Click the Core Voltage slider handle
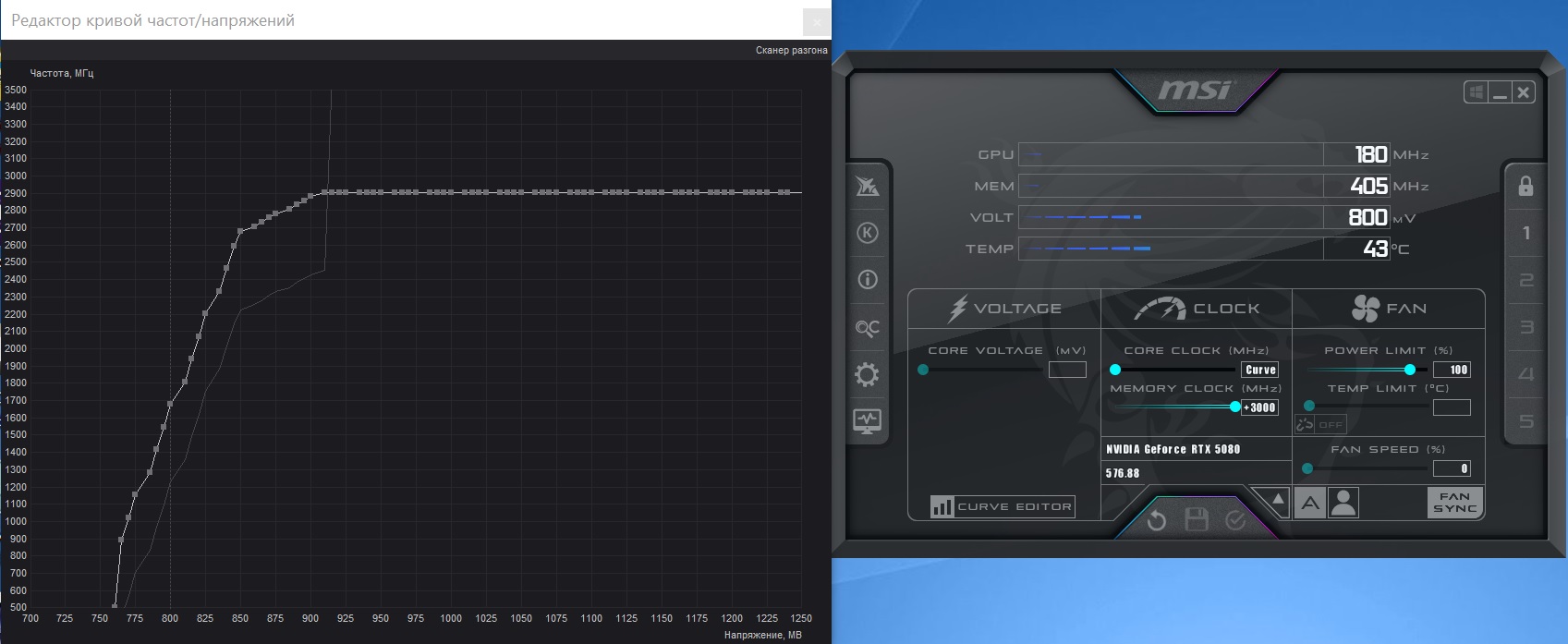Image resolution: width=1568 pixels, height=644 pixels. (923, 370)
